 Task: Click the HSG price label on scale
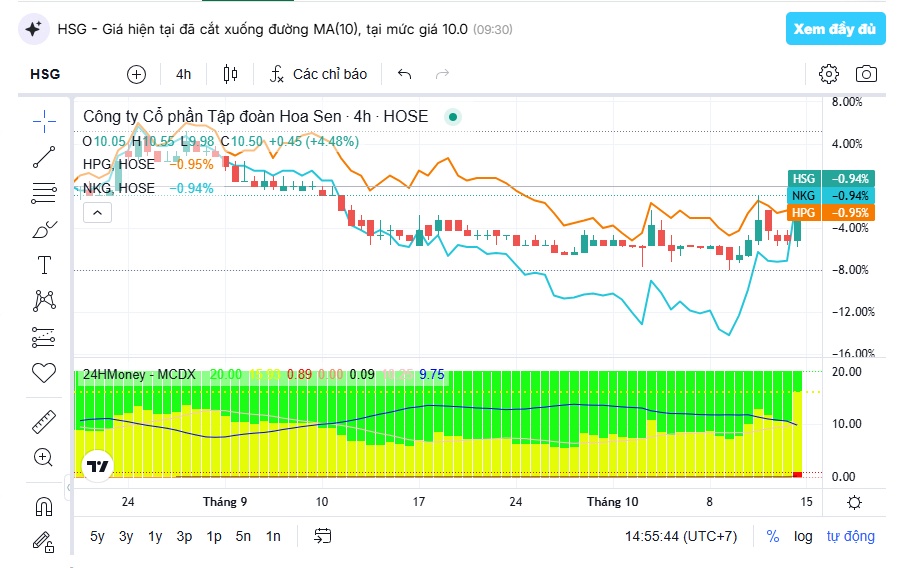(x=830, y=179)
